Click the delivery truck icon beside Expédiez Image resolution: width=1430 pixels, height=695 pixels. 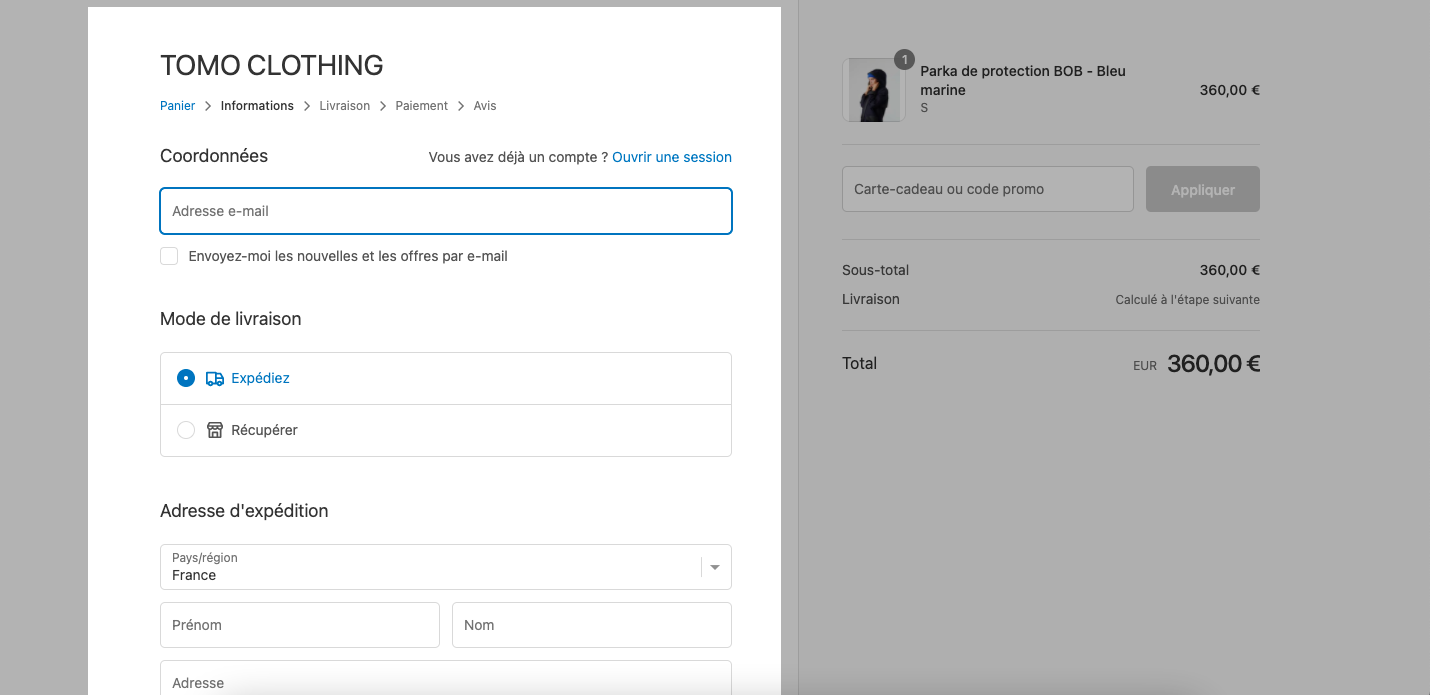[215, 379]
